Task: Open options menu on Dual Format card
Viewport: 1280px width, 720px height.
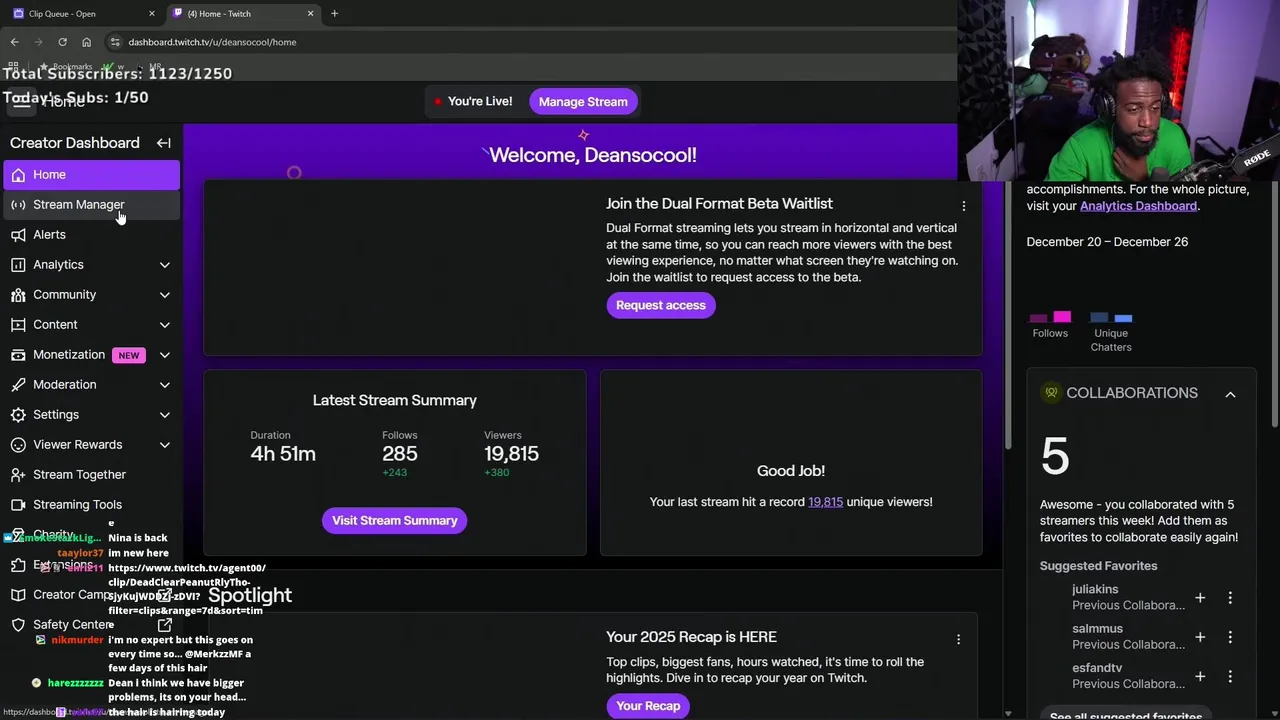Action: tap(964, 206)
